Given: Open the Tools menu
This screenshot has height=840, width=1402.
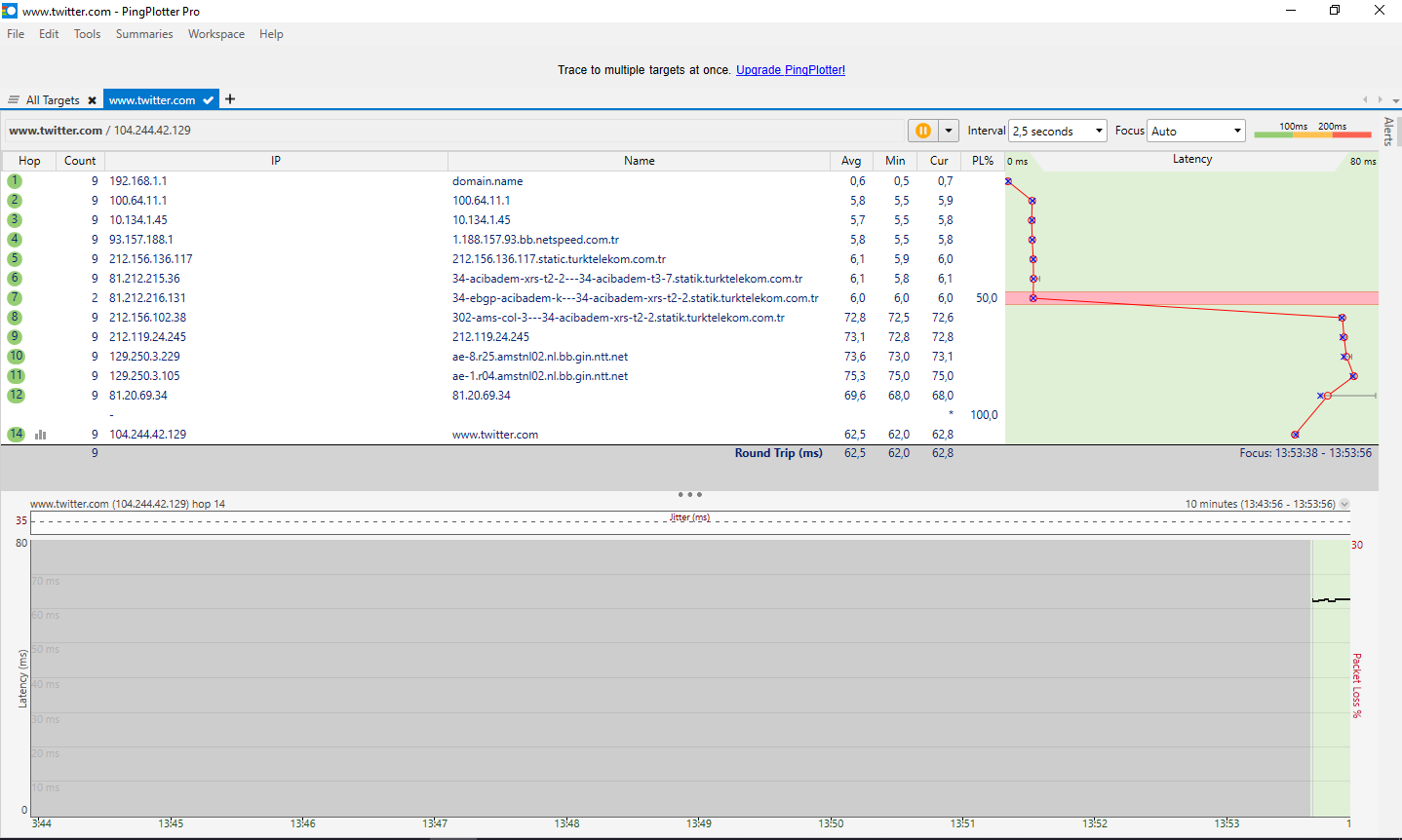Looking at the screenshot, I should click(87, 34).
